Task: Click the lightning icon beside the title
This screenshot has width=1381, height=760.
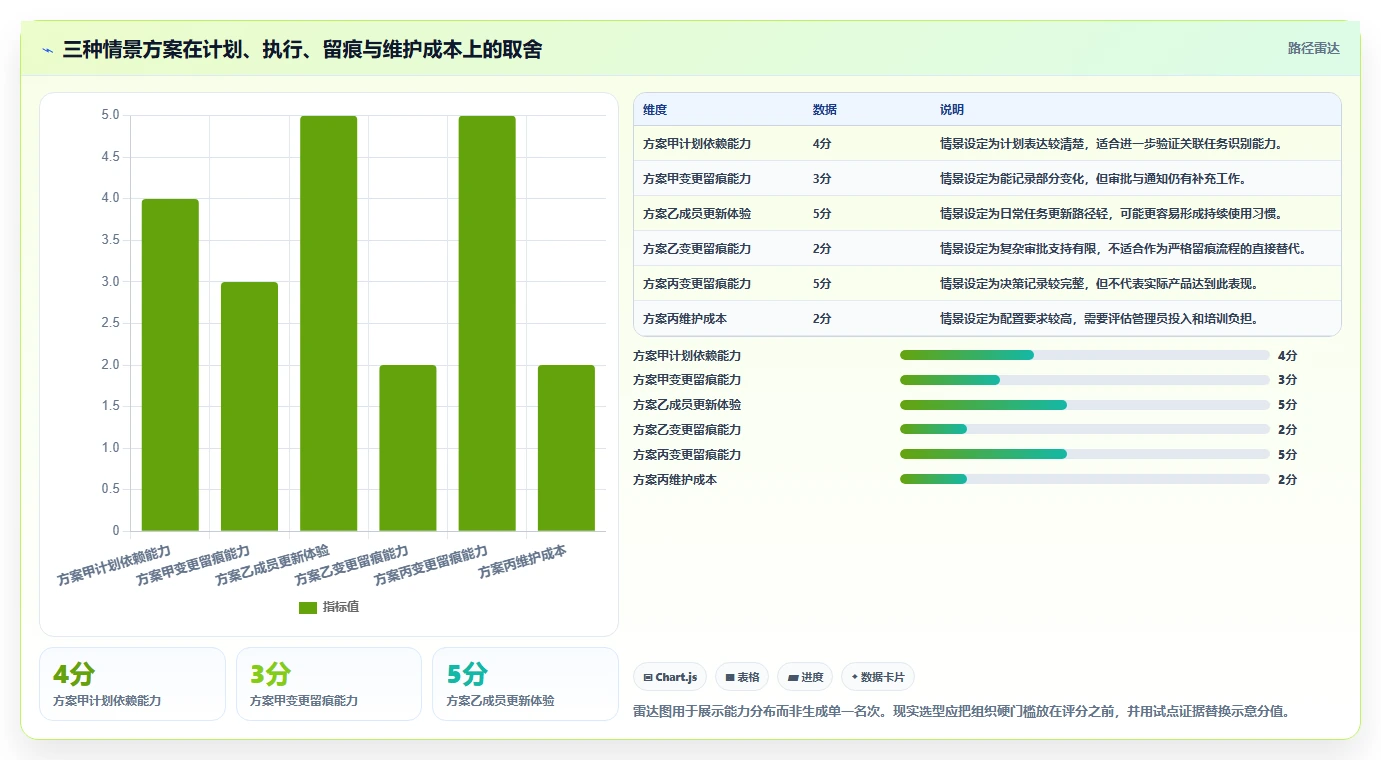Action: [x=48, y=49]
